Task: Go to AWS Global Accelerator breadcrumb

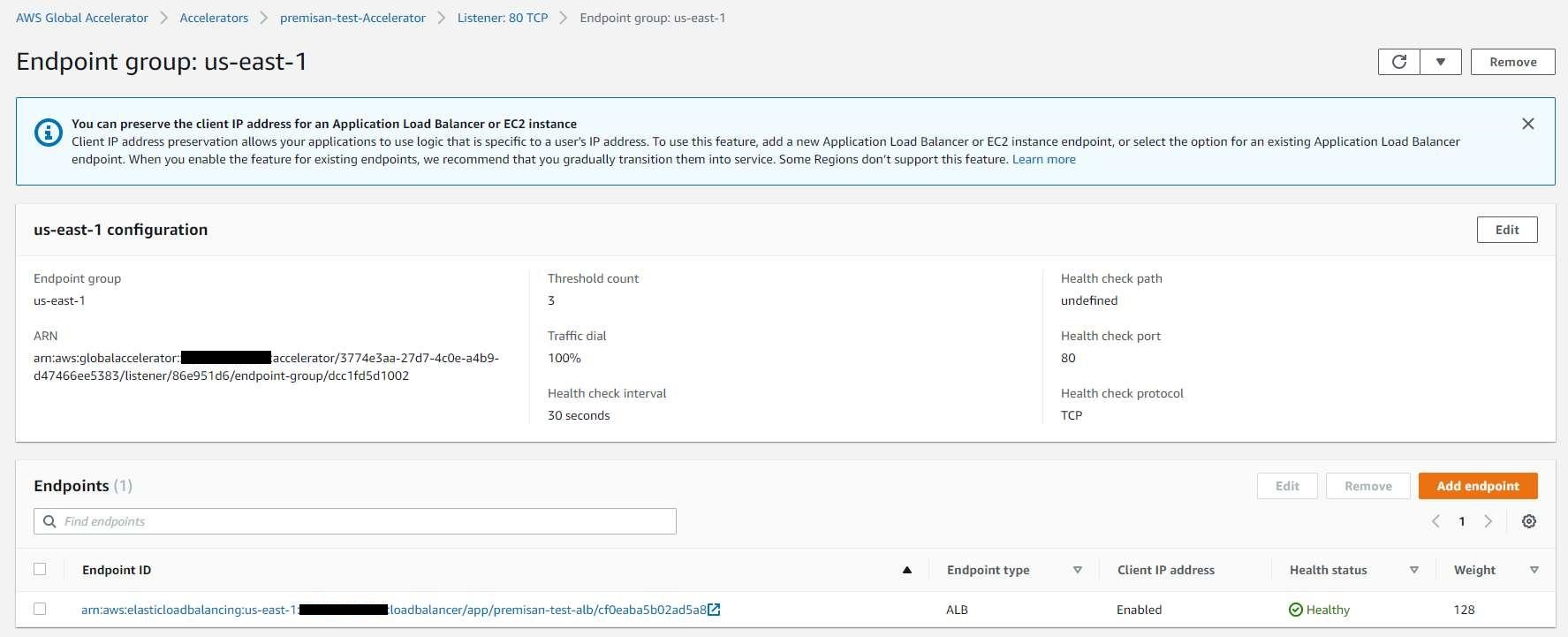Action: 82,18
